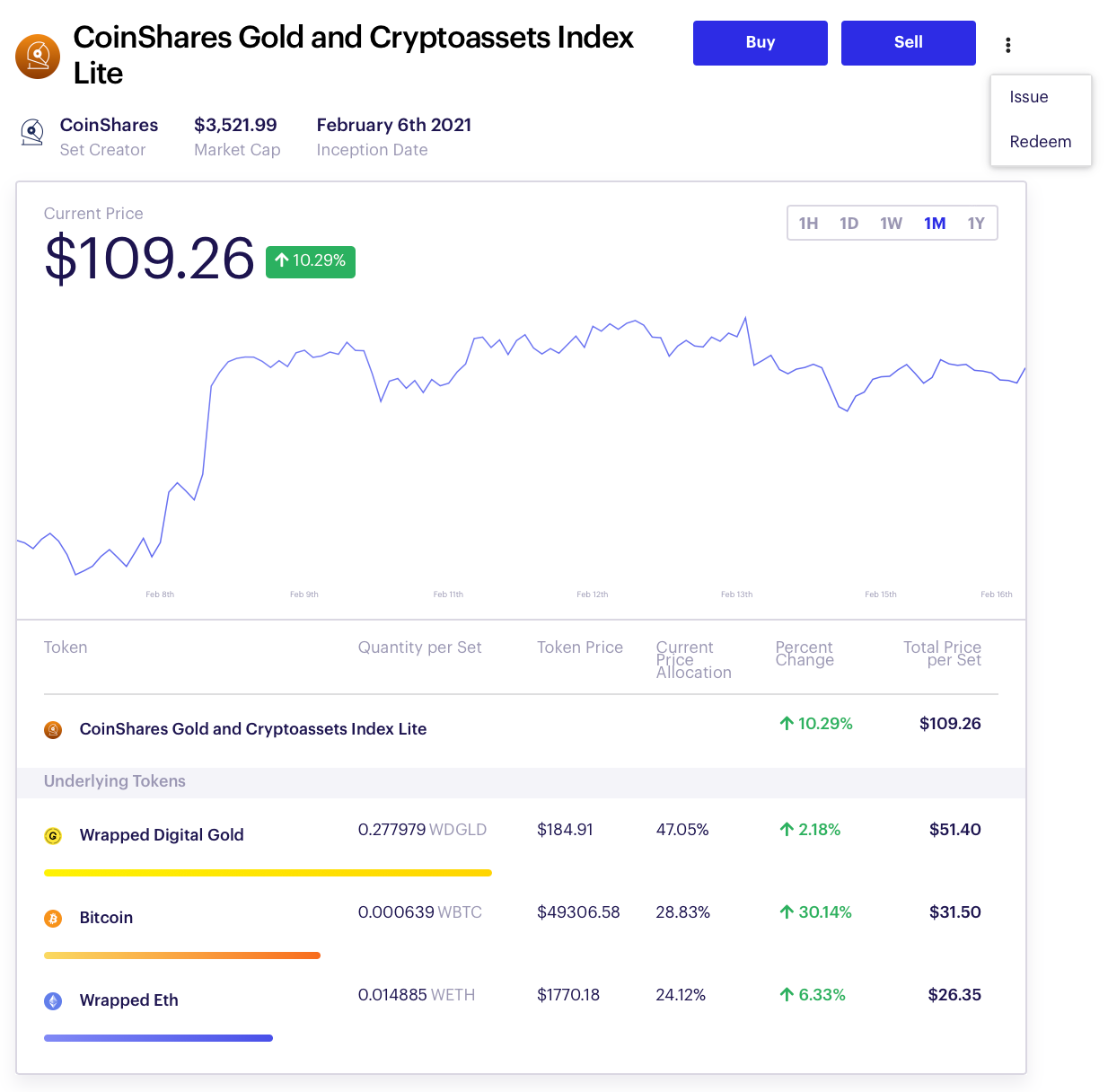Image resolution: width=1108 pixels, height=1092 pixels.
Task: Click the Buy button
Action: point(760,42)
